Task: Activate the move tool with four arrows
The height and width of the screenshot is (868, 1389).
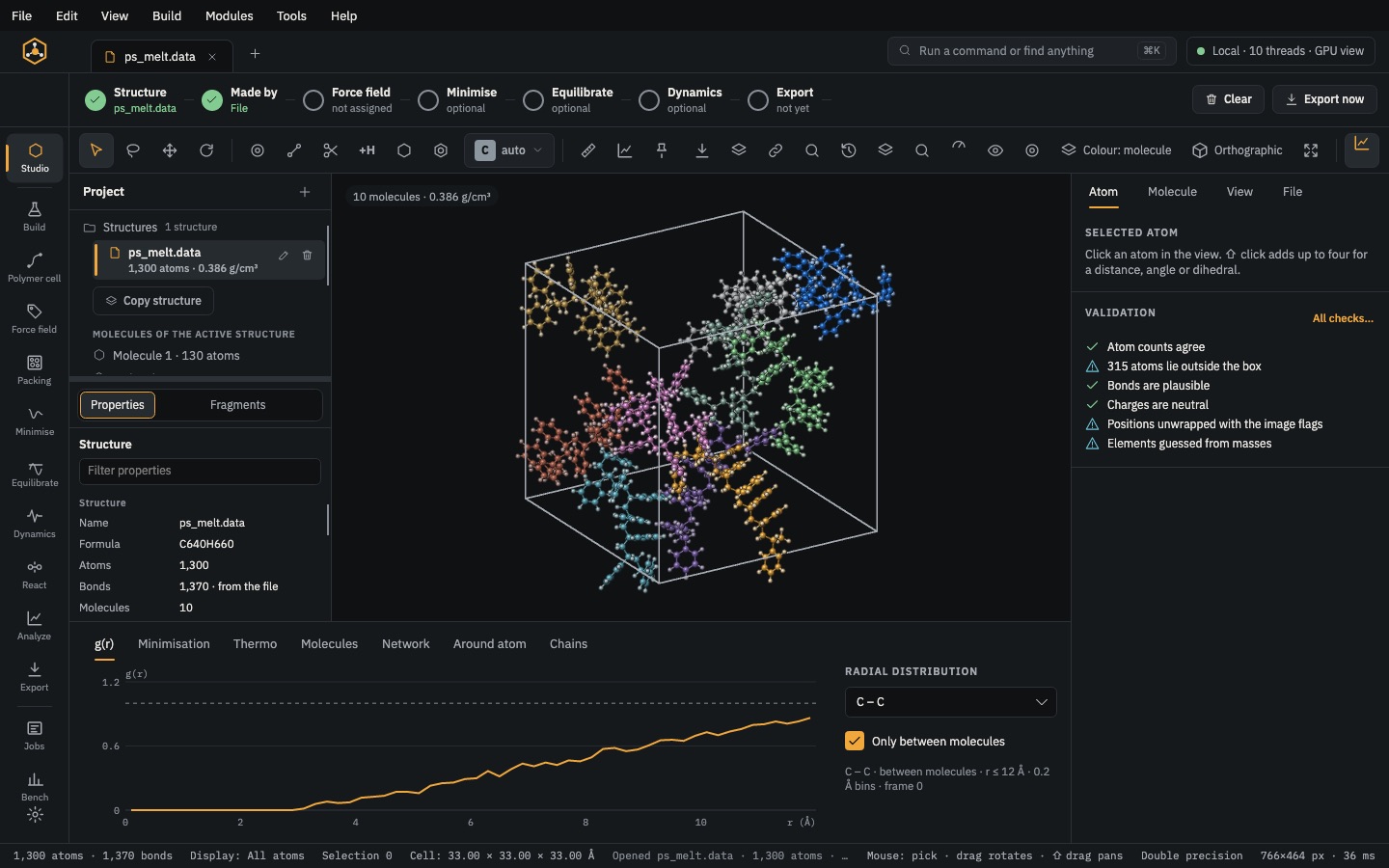Action: 170,150
